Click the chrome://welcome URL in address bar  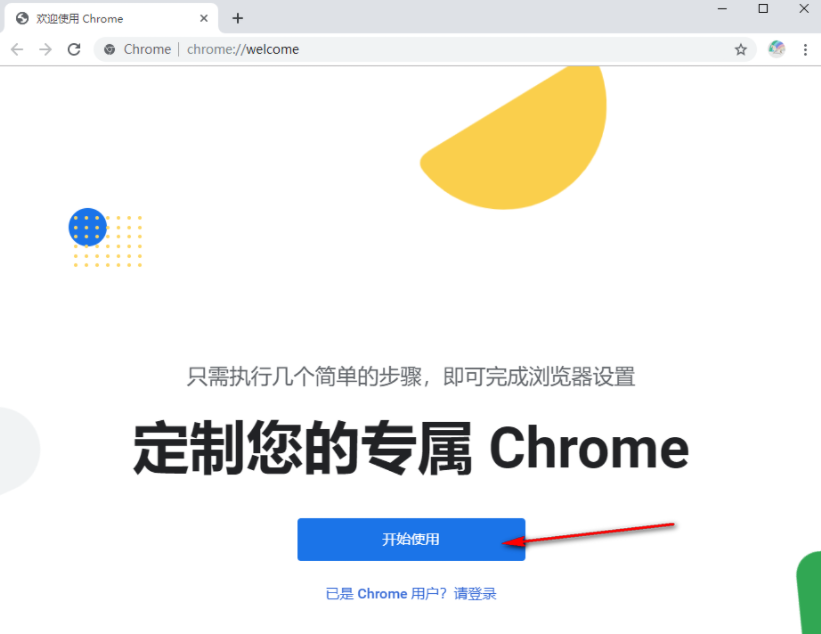pyautogui.click(x=243, y=49)
